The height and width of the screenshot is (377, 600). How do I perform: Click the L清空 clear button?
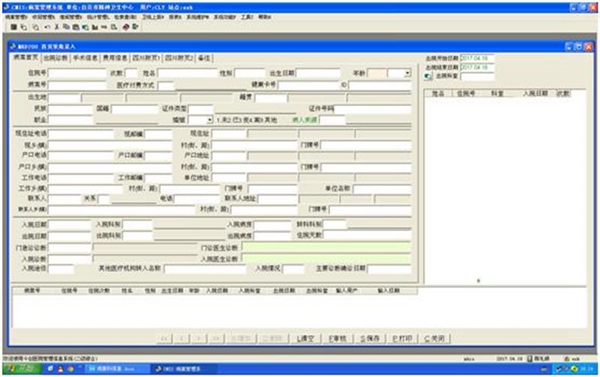tap(305, 338)
